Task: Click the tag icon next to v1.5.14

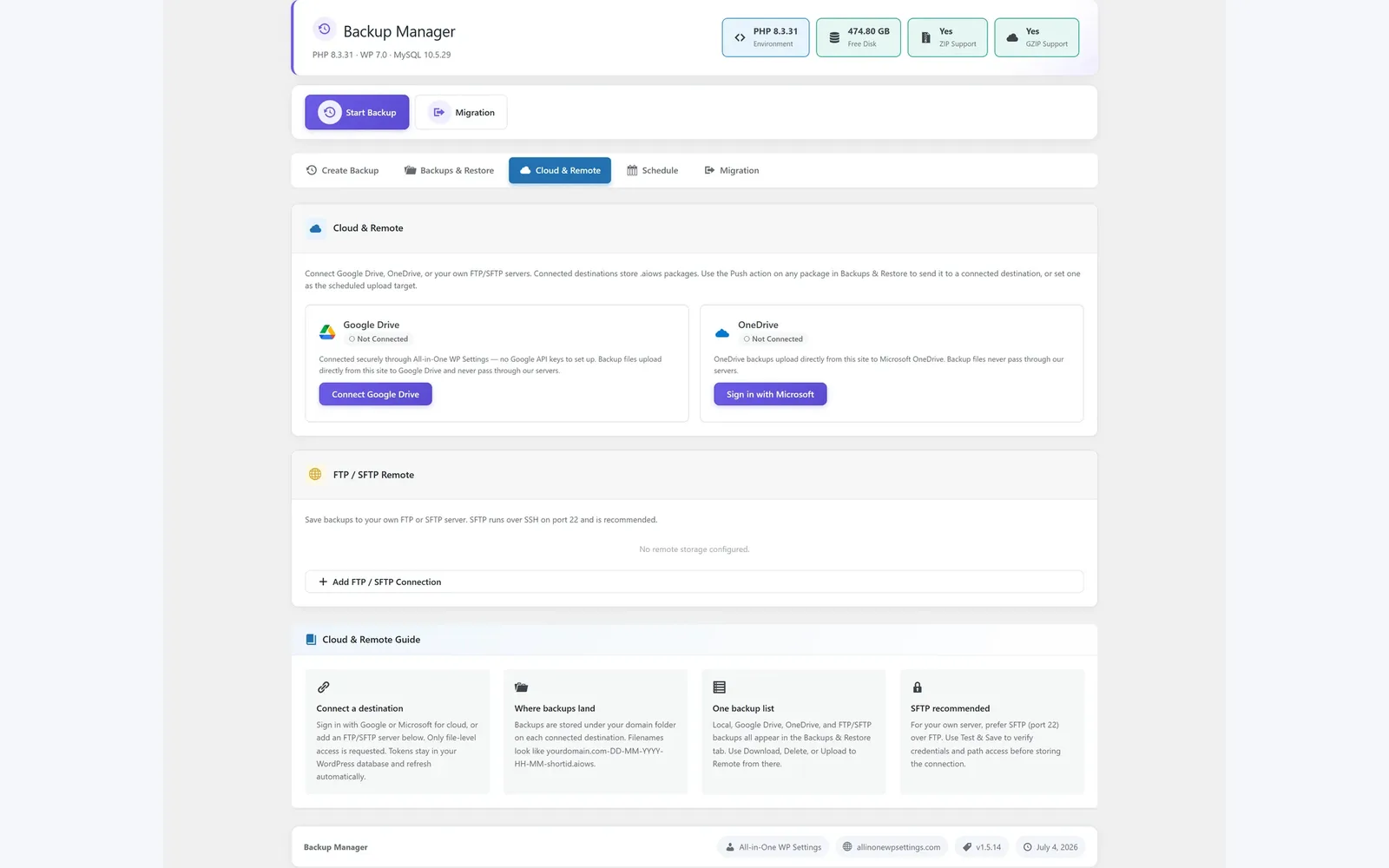Action: pos(967,847)
